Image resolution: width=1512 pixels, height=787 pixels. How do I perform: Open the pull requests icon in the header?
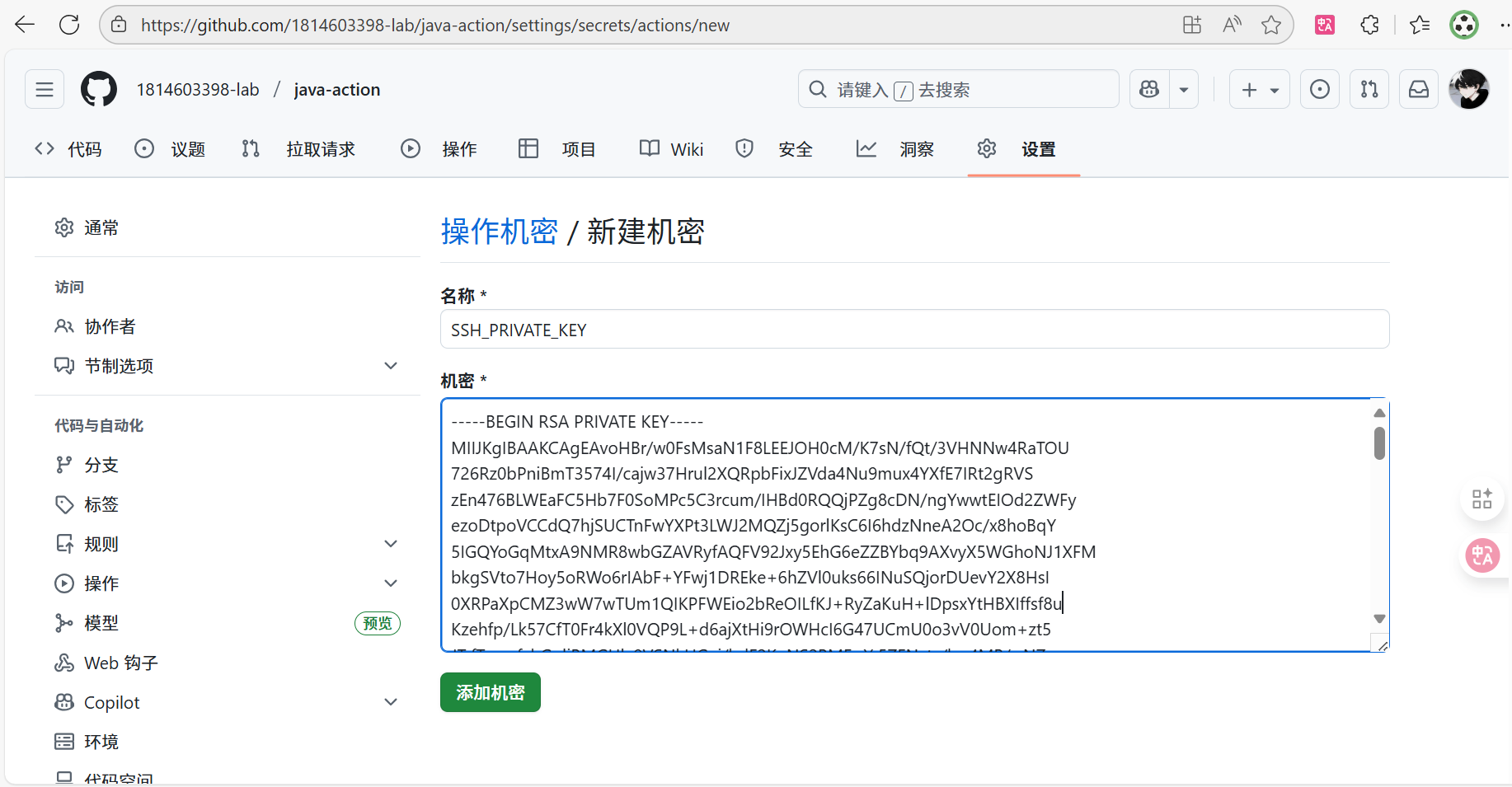coord(1369,89)
